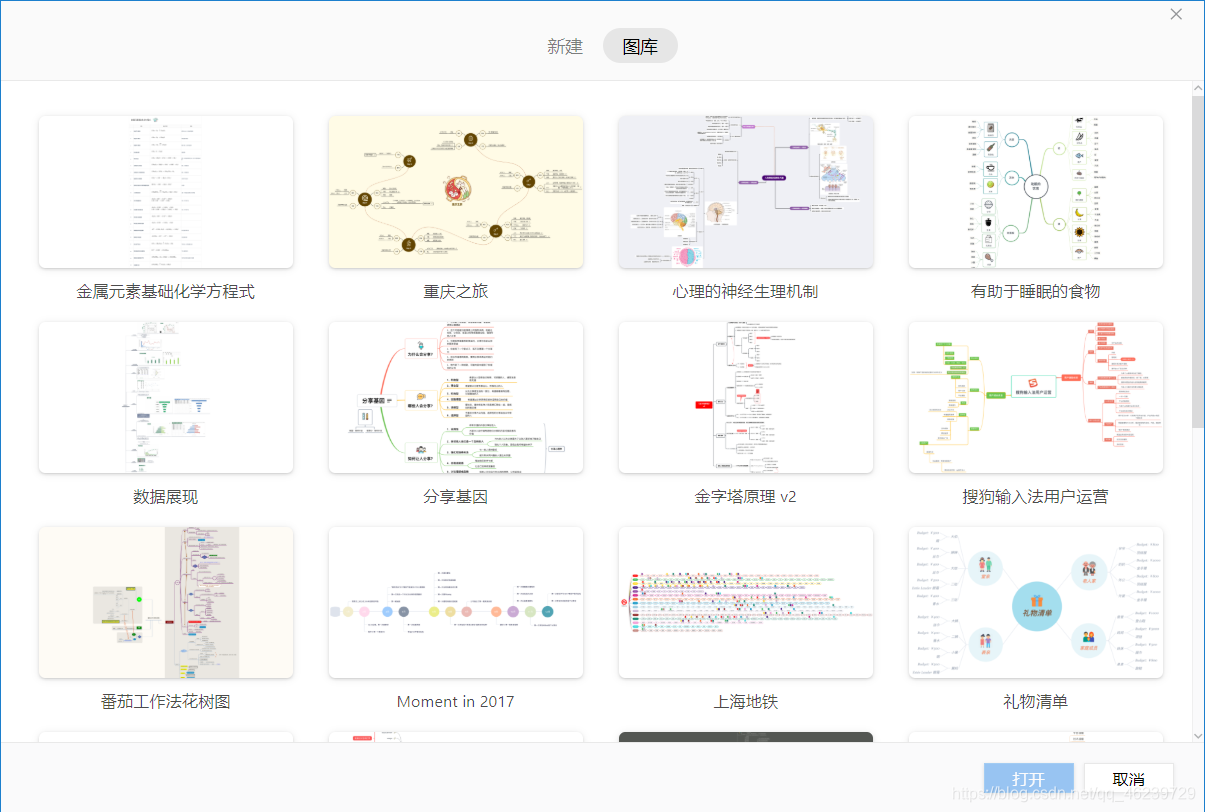Open the 分享基因 template thumbnail
Viewport: 1205px width, 812px height.
pyautogui.click(x=456, y=397)
